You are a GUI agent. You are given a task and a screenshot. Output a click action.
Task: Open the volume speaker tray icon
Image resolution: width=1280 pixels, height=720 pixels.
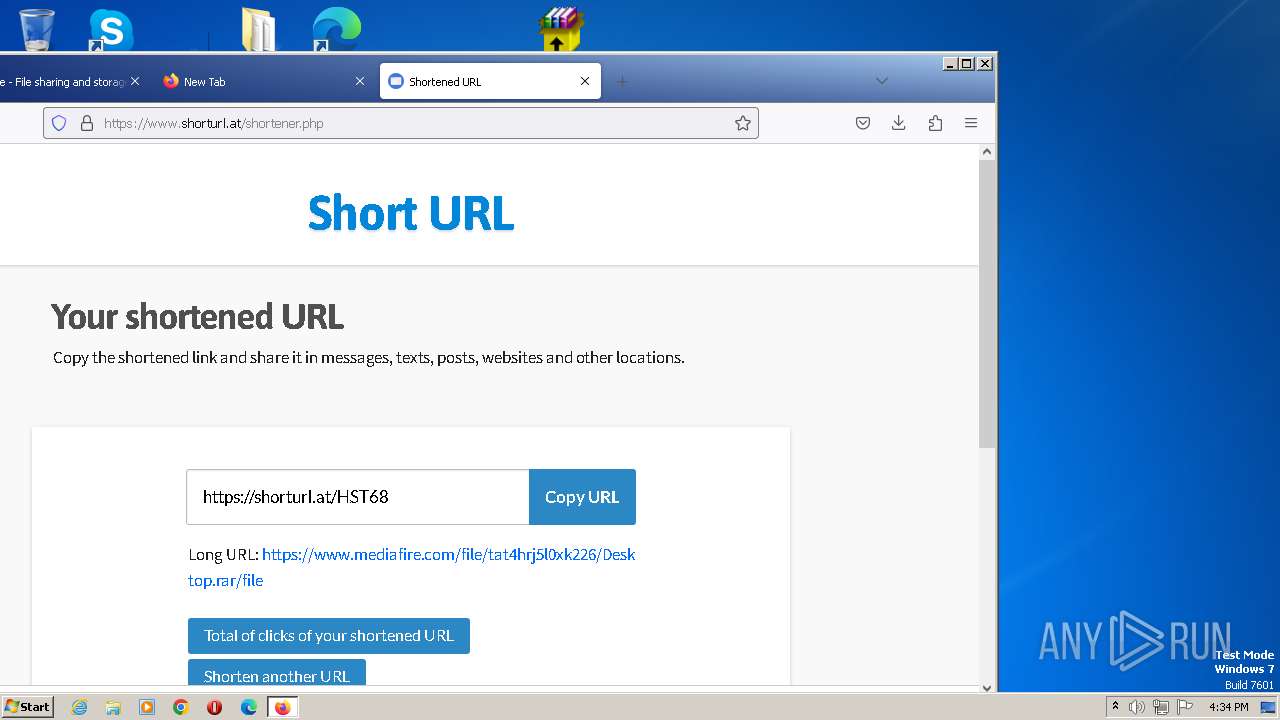coord(1137,707)
